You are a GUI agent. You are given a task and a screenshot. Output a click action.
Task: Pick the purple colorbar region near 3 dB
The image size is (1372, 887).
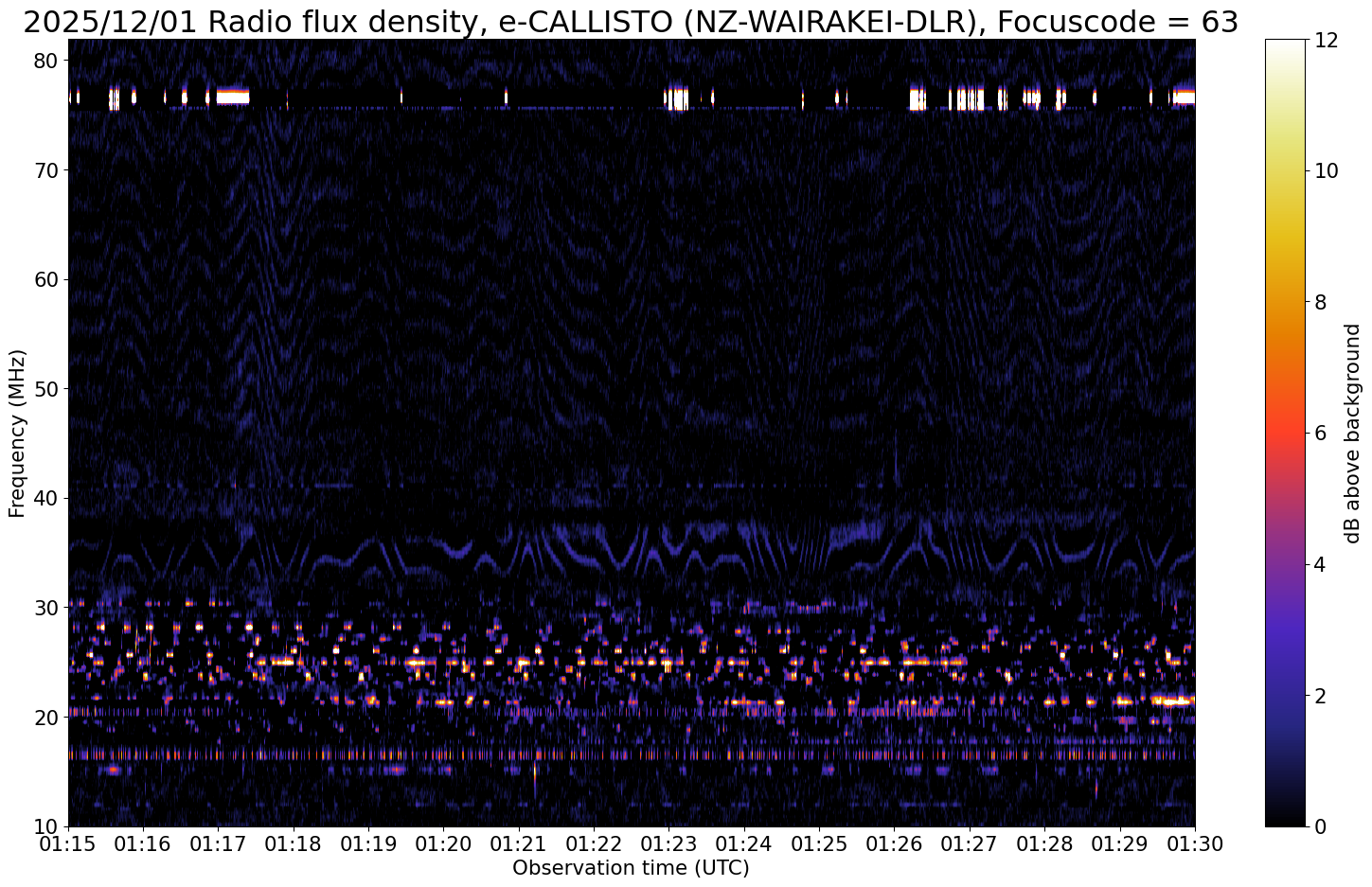(x=1284, y=630)
